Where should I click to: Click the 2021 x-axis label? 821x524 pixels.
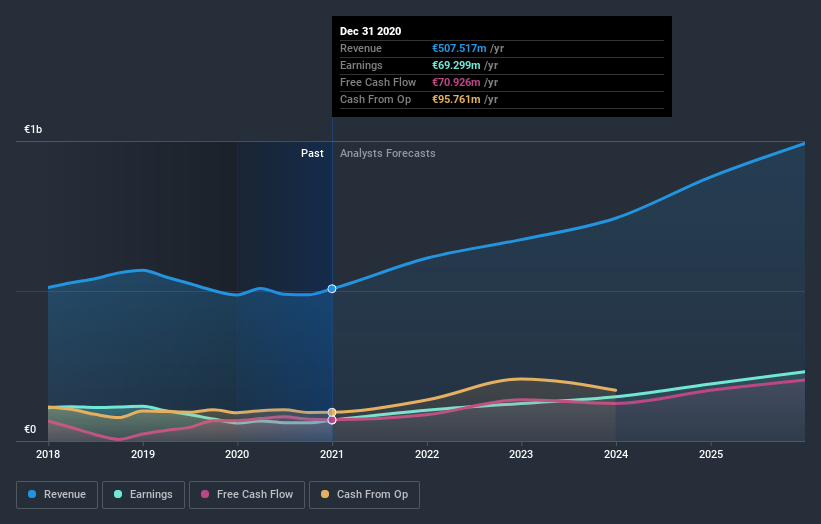click(x=332, y=454)
